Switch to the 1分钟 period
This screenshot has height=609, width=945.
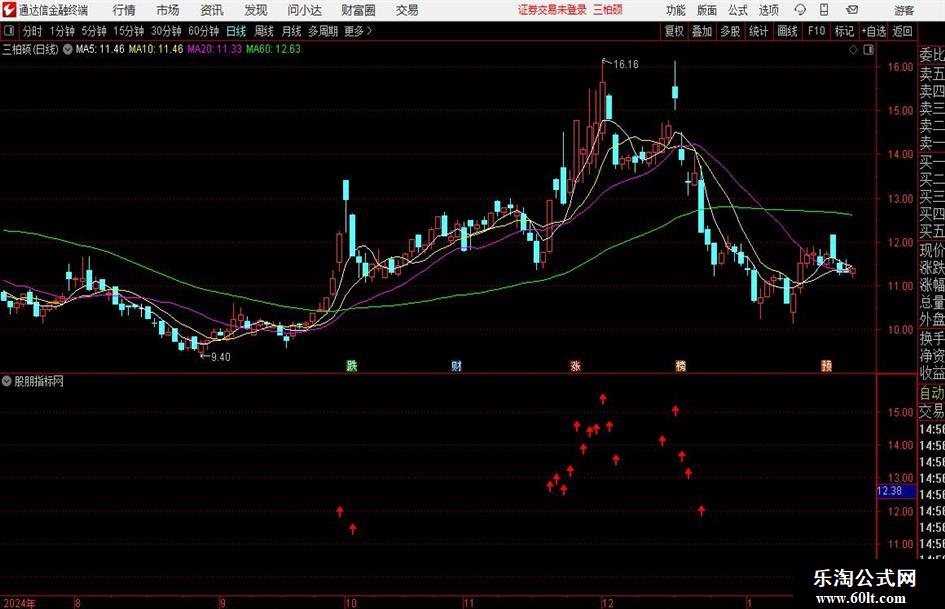click(62, 31)
